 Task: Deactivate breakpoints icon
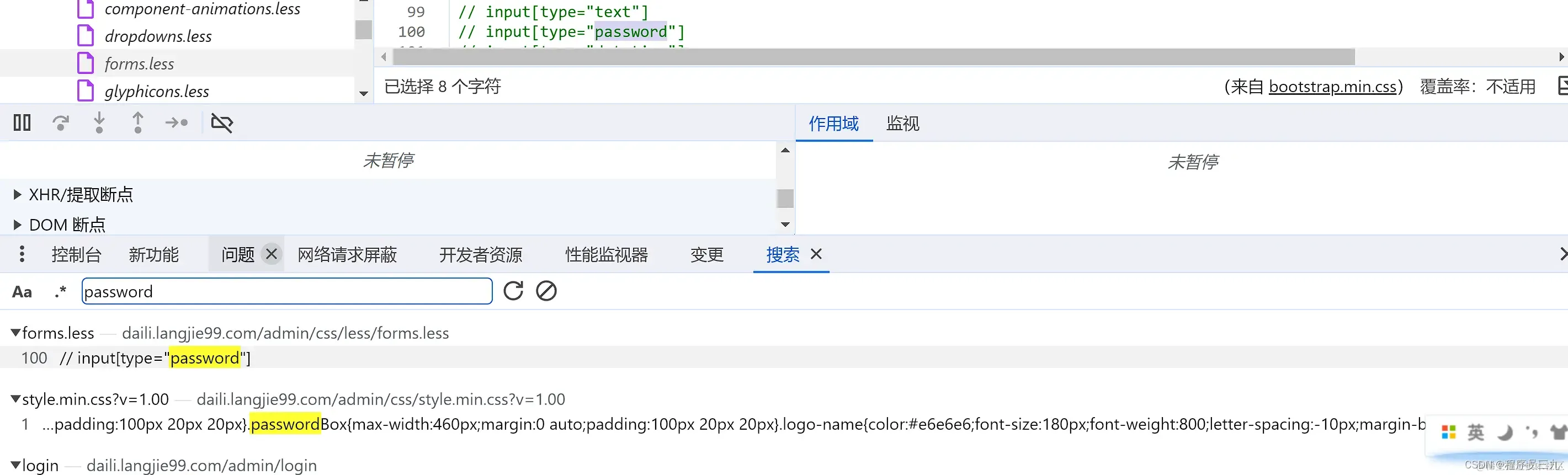tap(221, 123)
